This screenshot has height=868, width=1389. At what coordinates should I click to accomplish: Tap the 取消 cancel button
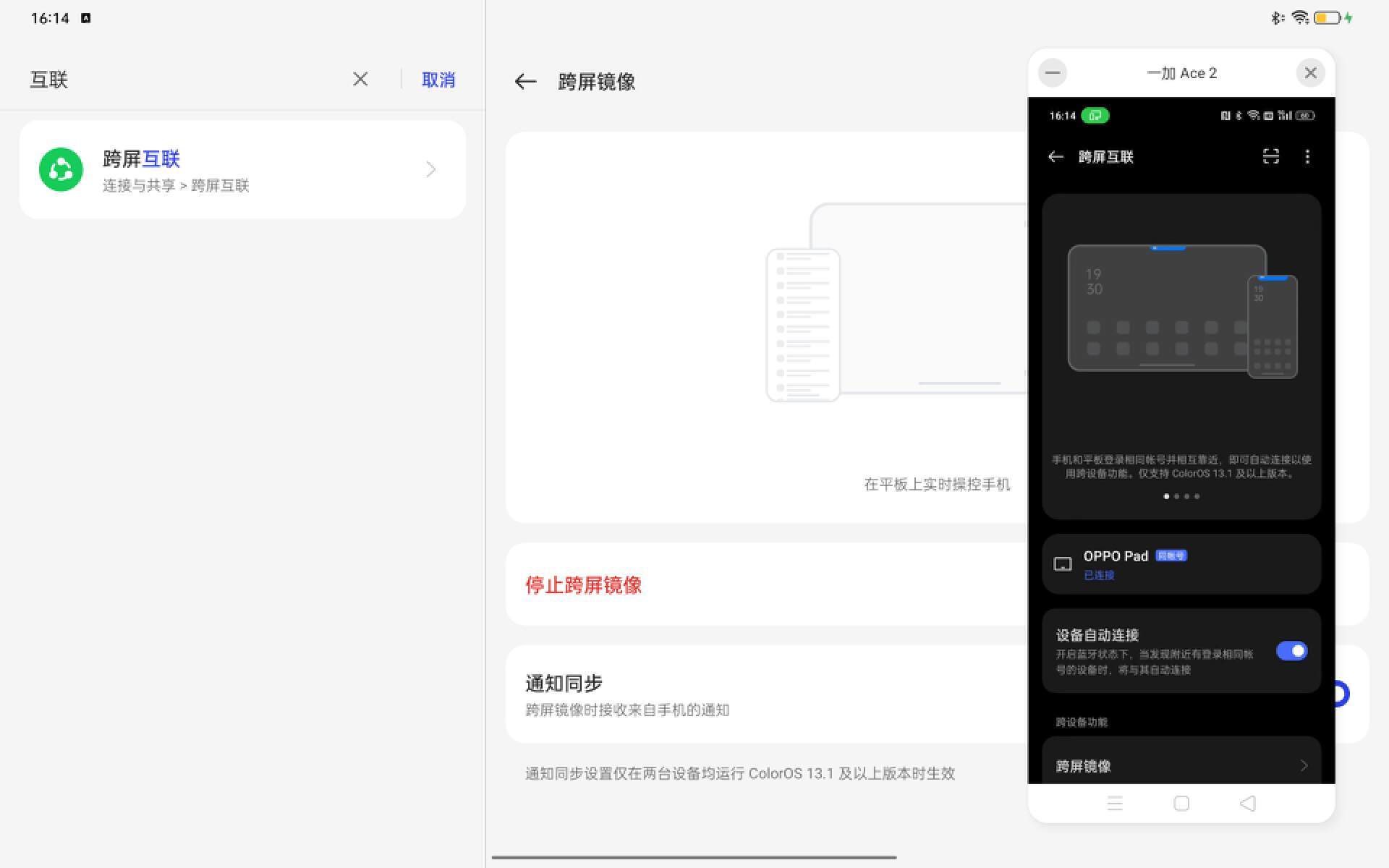point(438,80)
